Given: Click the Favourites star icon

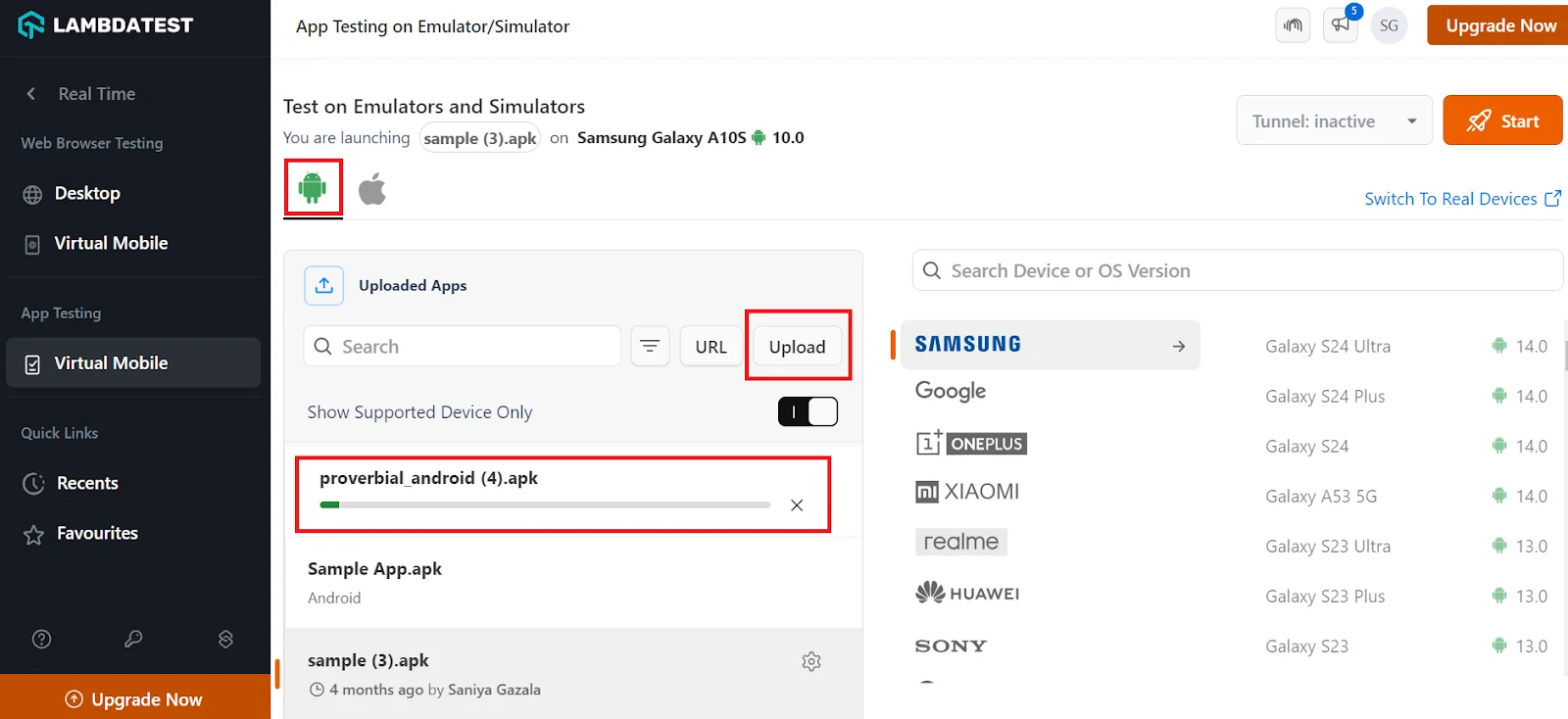Looking at the screenshot, I should tap(33, 534).
